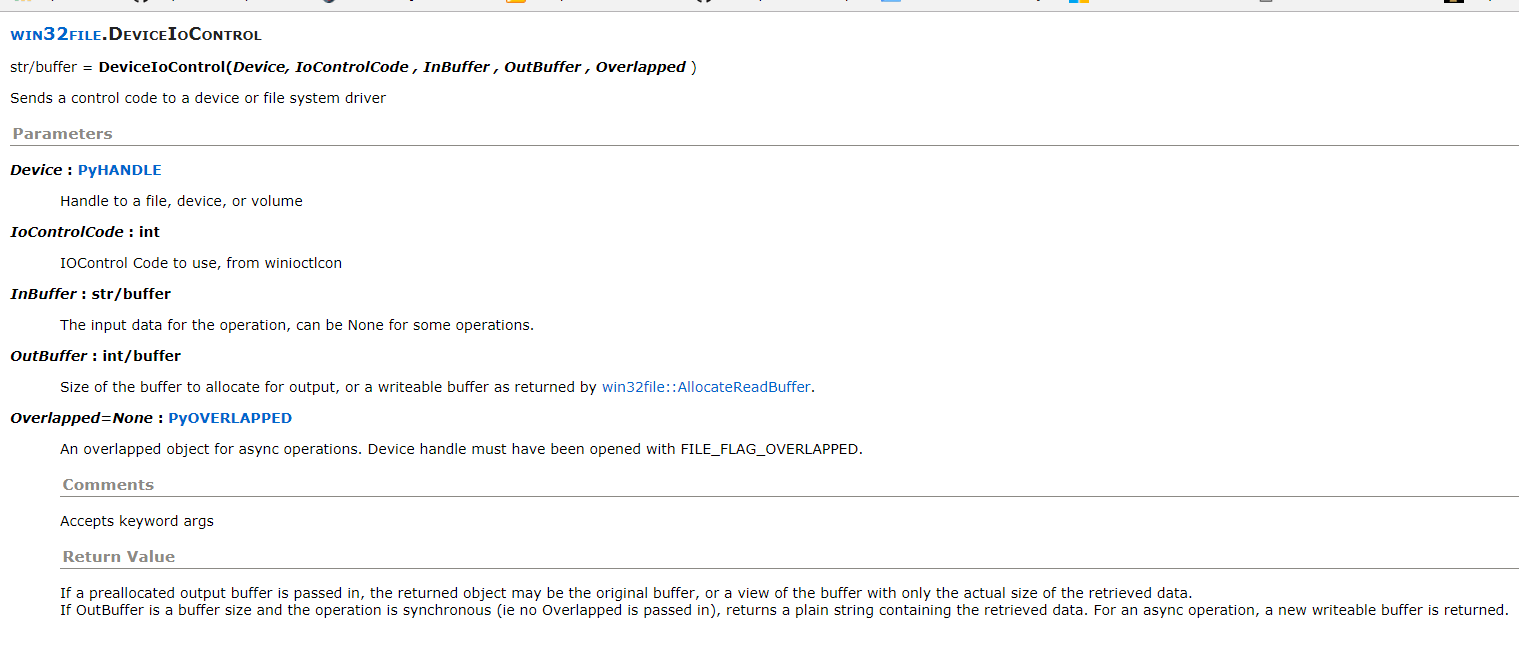Click the Overlapped=None parameter name
The height and width of the screenshot is (654, 1519).
(x=81, y=418)
